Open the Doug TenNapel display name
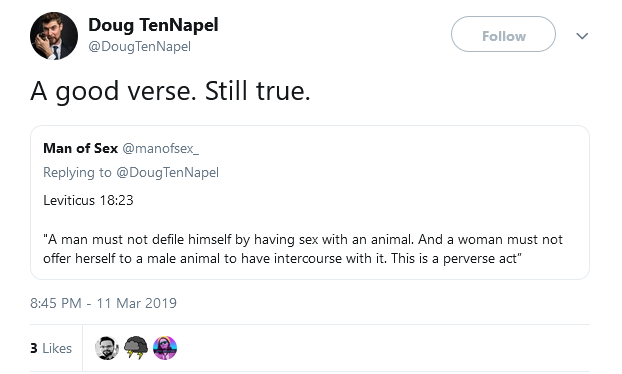 click(x=153, y=25)
